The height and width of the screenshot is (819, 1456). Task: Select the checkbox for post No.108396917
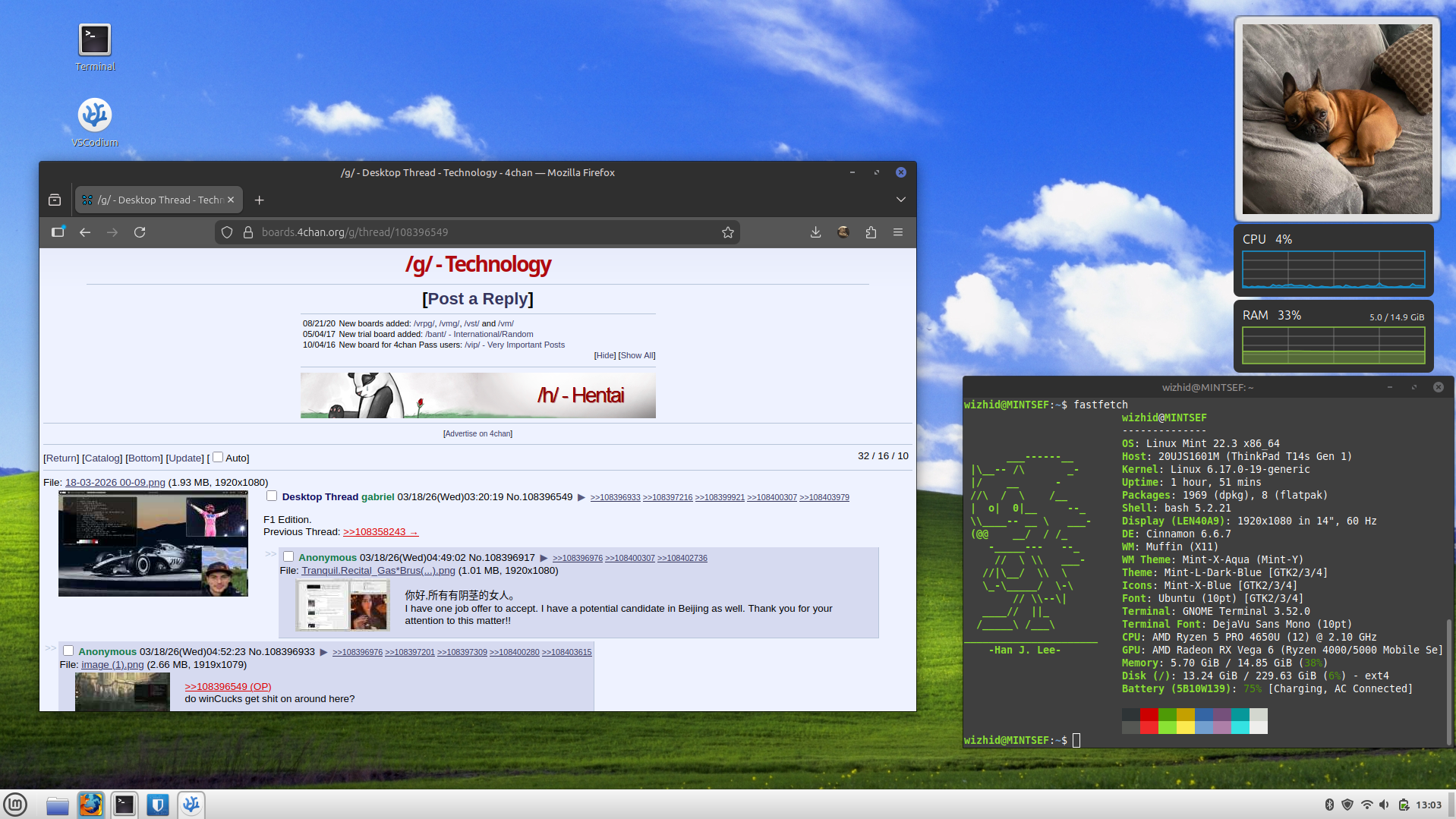[288, 556]
